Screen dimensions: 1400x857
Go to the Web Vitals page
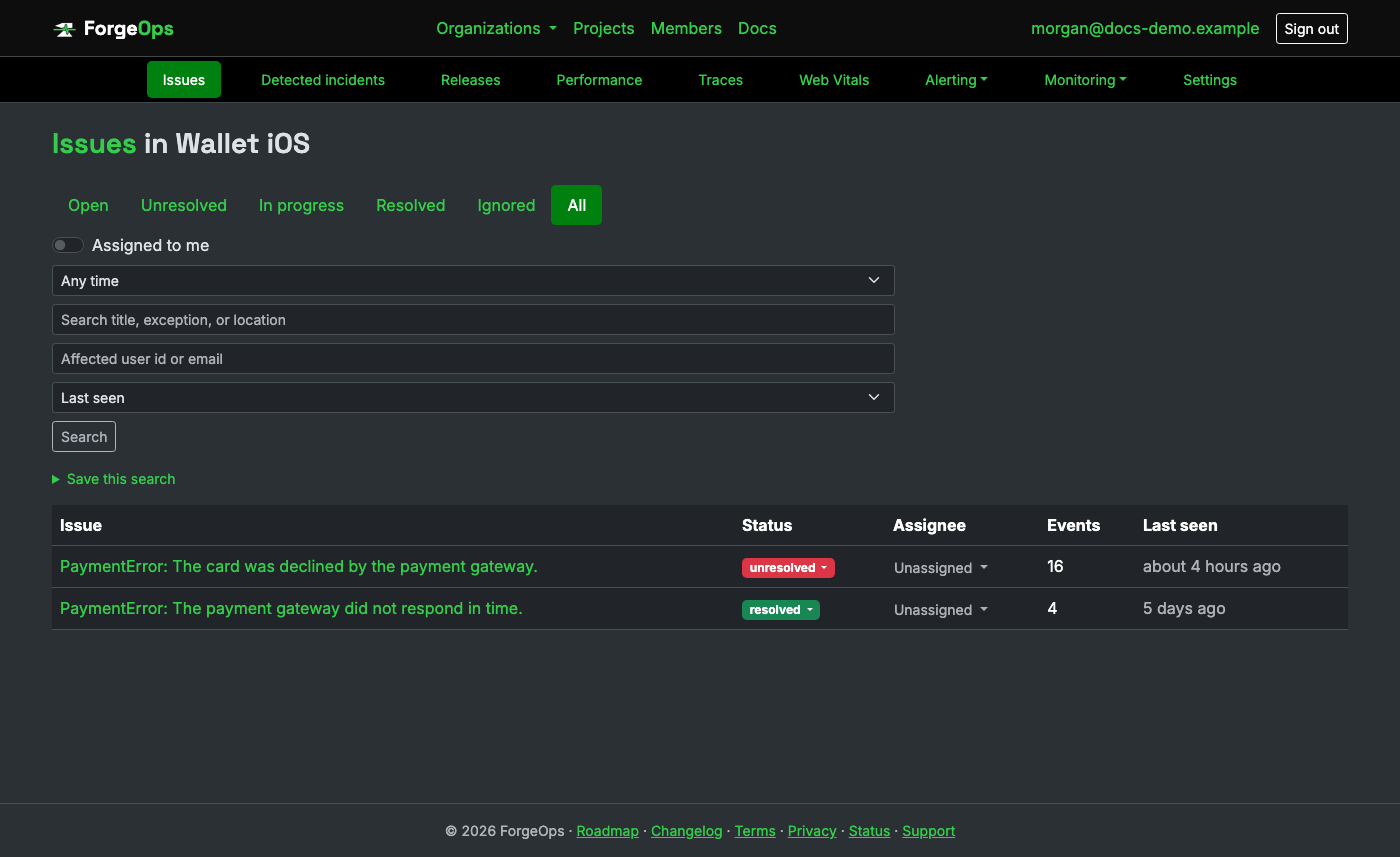(x=834, y=80)
